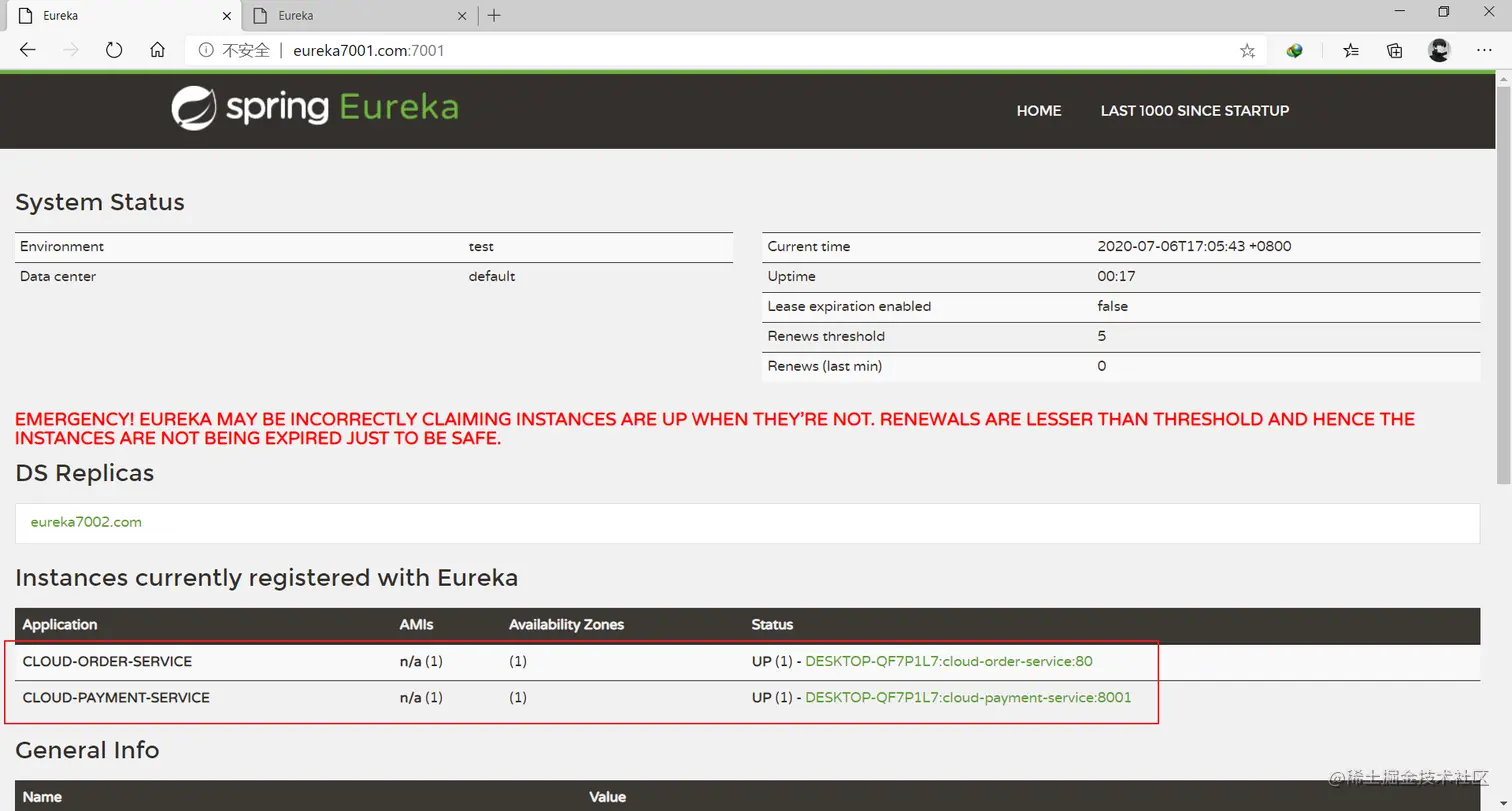Click the Renews threshold label
The width and height of the screenshot is (1512, 811).
pyautogui.click(x=826, y=336)
